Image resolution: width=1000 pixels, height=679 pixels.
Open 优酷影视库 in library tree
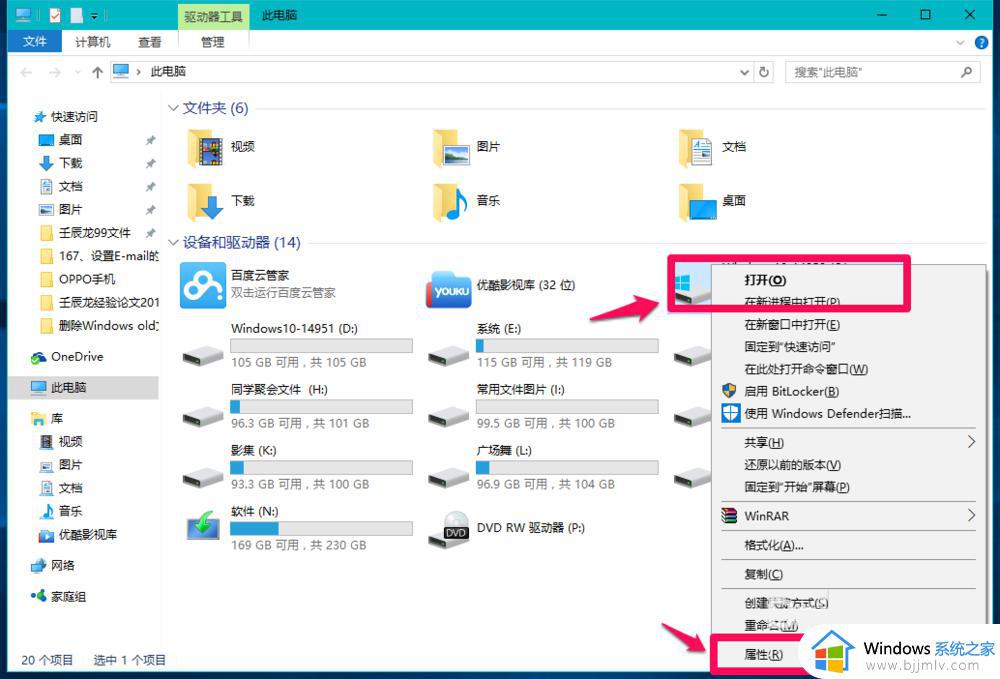click(x=88, y=535)
